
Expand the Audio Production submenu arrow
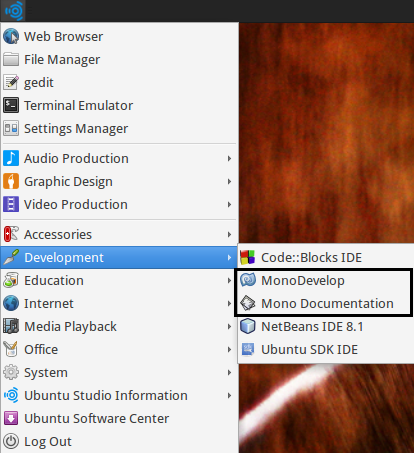[x=229, y=158]
